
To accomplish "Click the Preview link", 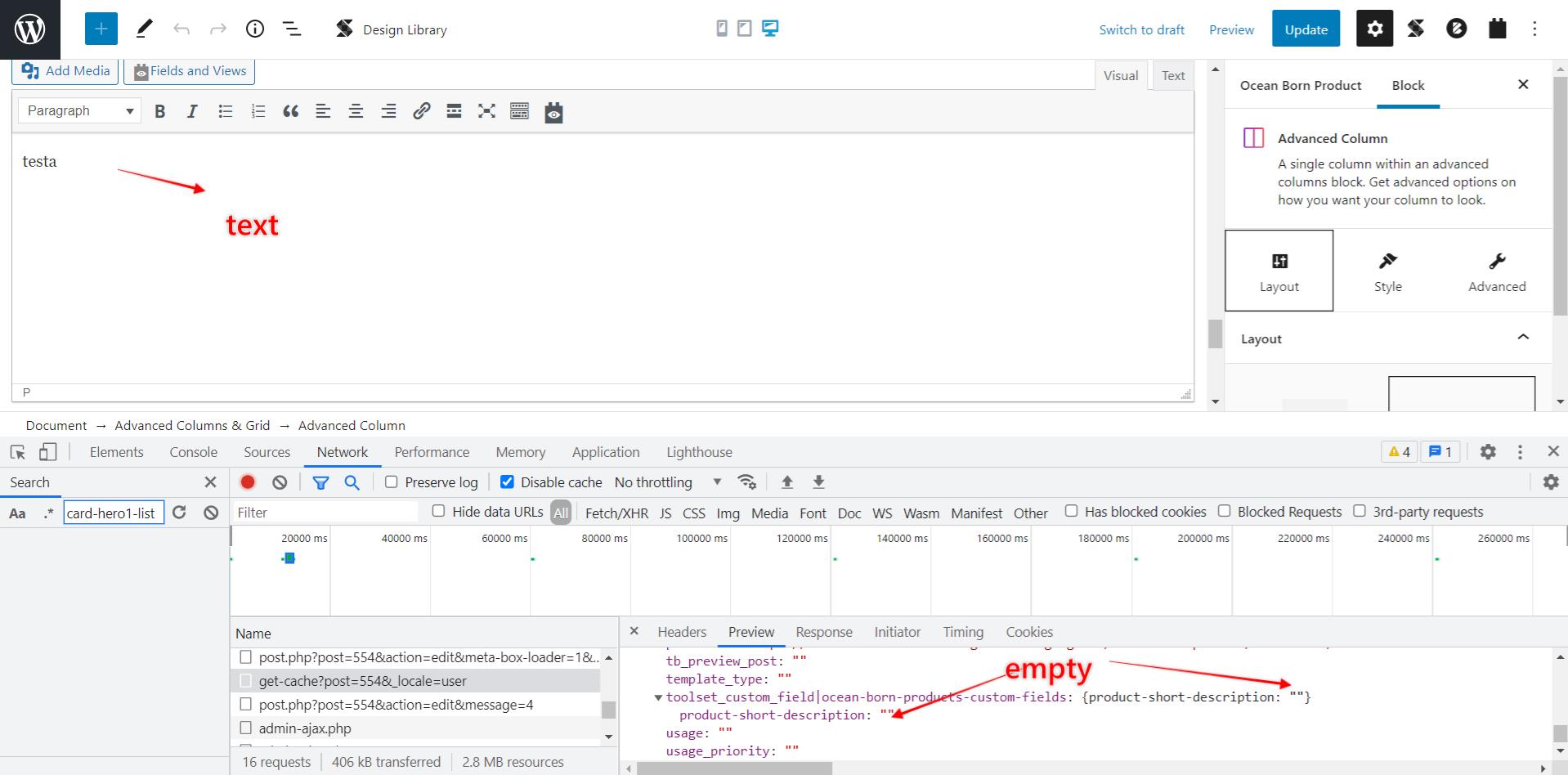I will coord(1231,29).
